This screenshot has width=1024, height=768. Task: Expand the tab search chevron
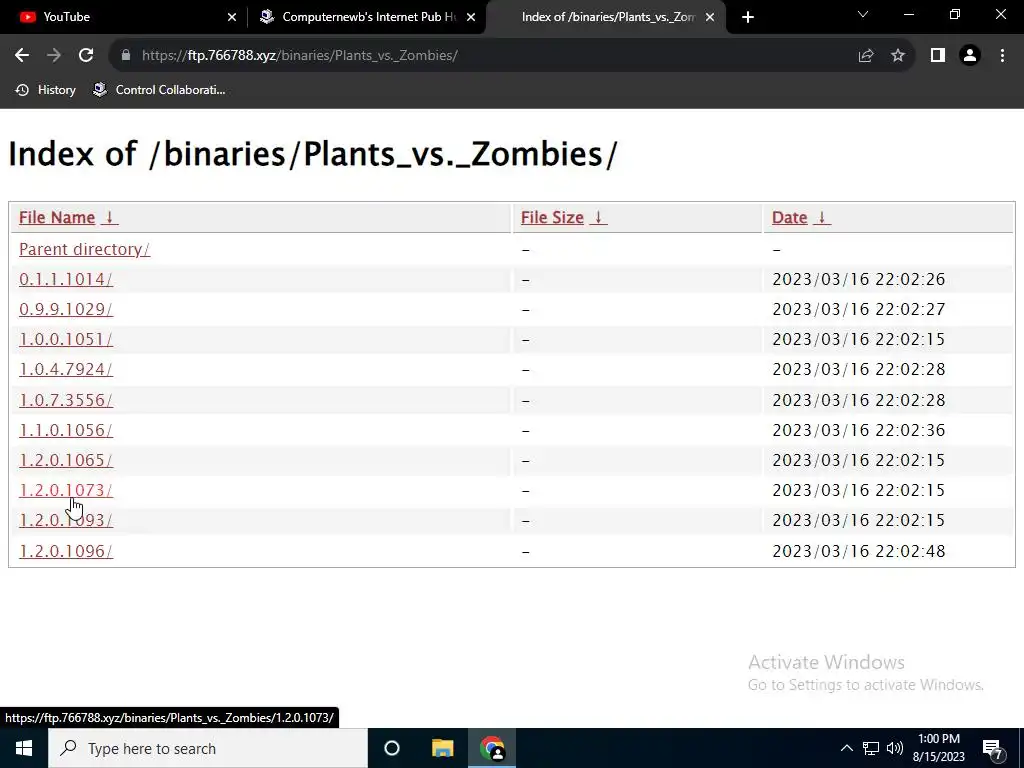(863, 15)
